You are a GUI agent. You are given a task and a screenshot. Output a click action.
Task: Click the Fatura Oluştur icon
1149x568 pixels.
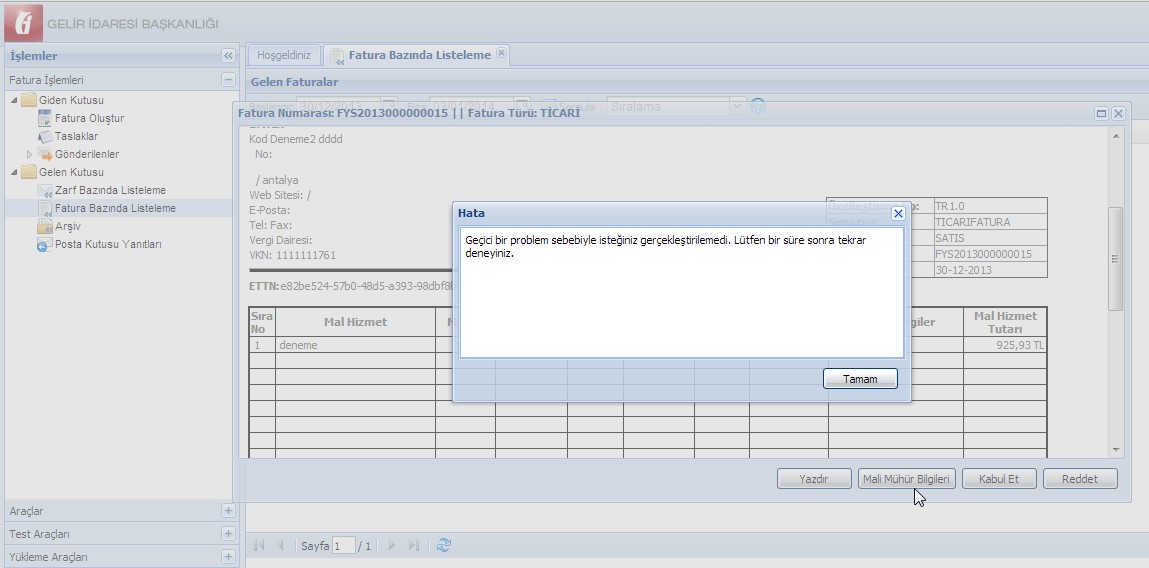pos(44,119)
